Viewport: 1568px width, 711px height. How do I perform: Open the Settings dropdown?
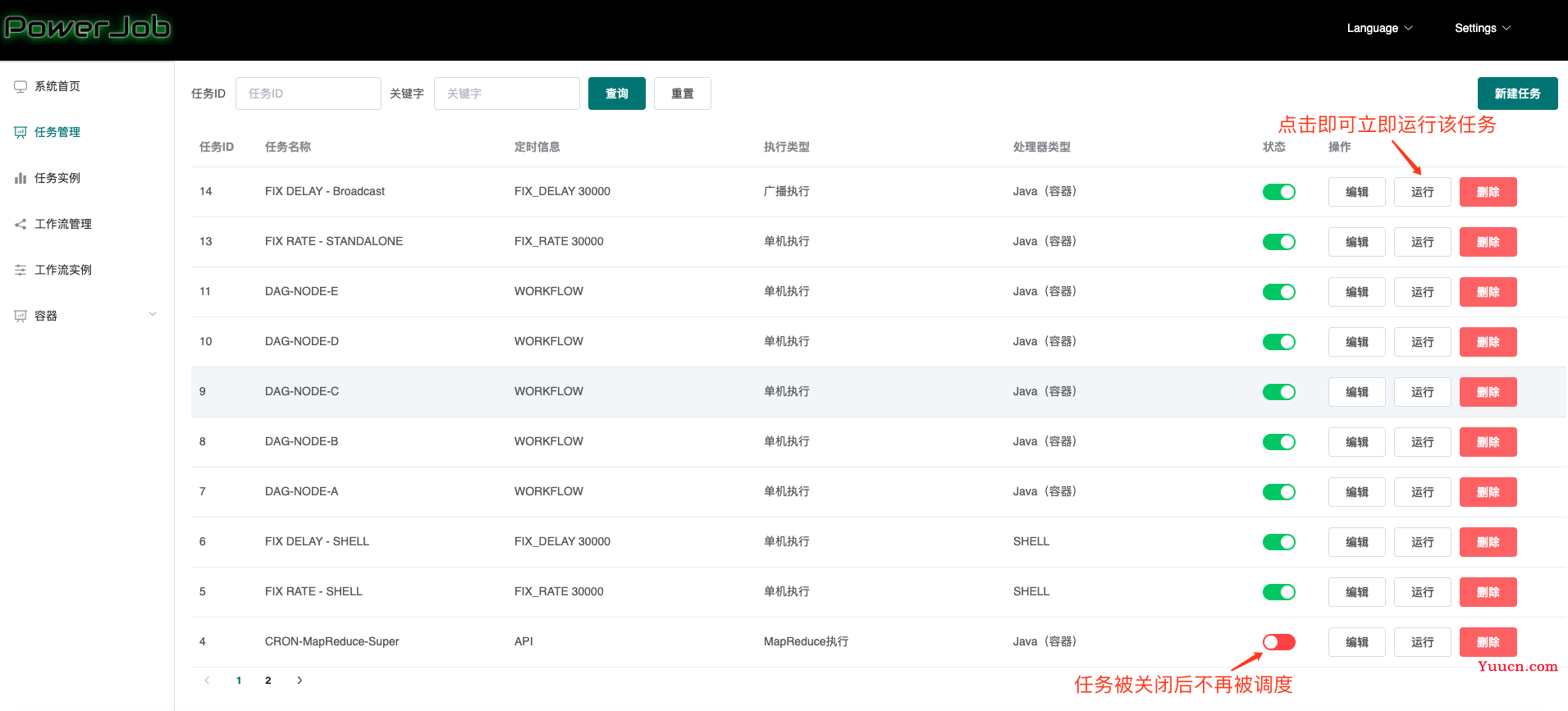point(1483,28)
